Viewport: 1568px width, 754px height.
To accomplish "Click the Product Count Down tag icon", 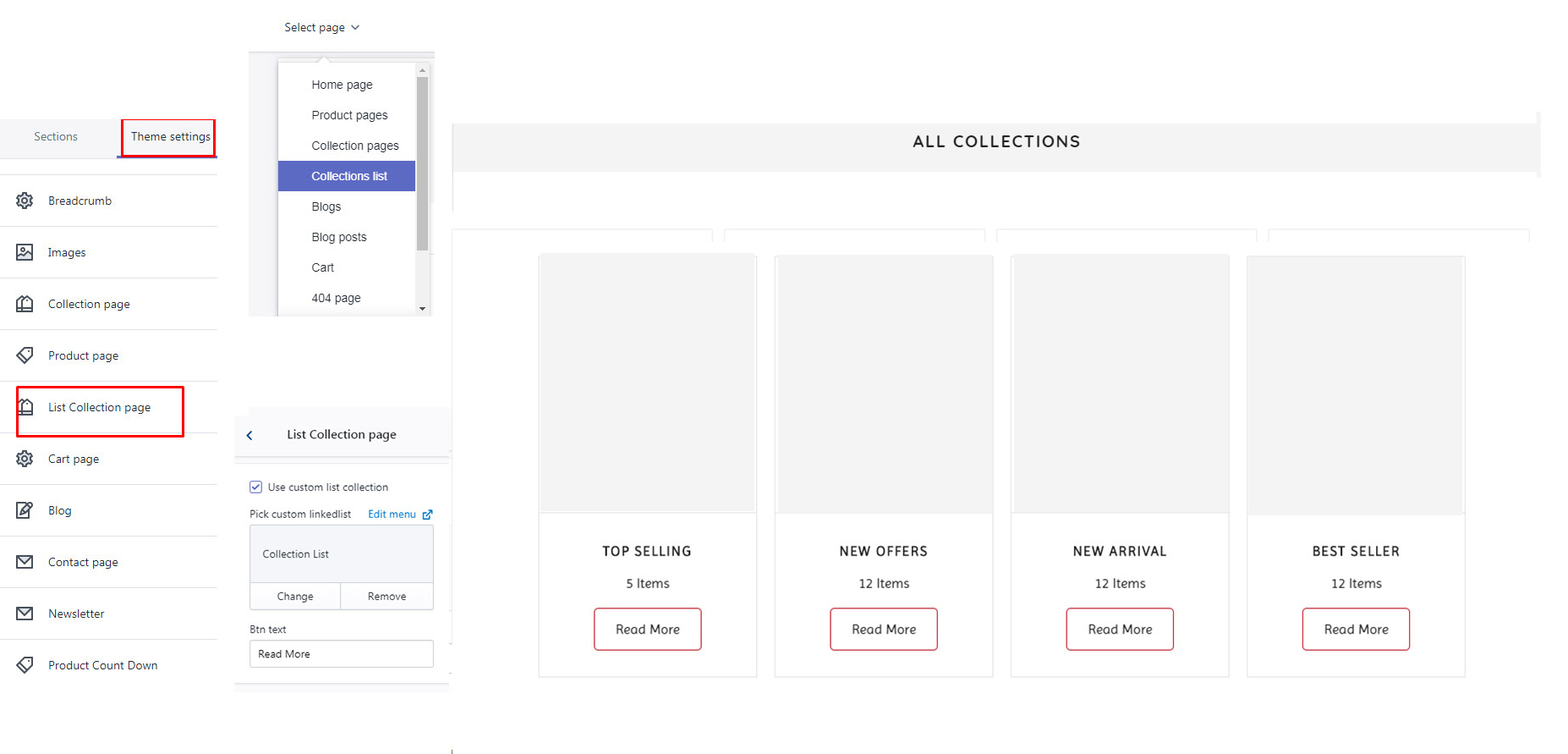I will coord(25,665).
